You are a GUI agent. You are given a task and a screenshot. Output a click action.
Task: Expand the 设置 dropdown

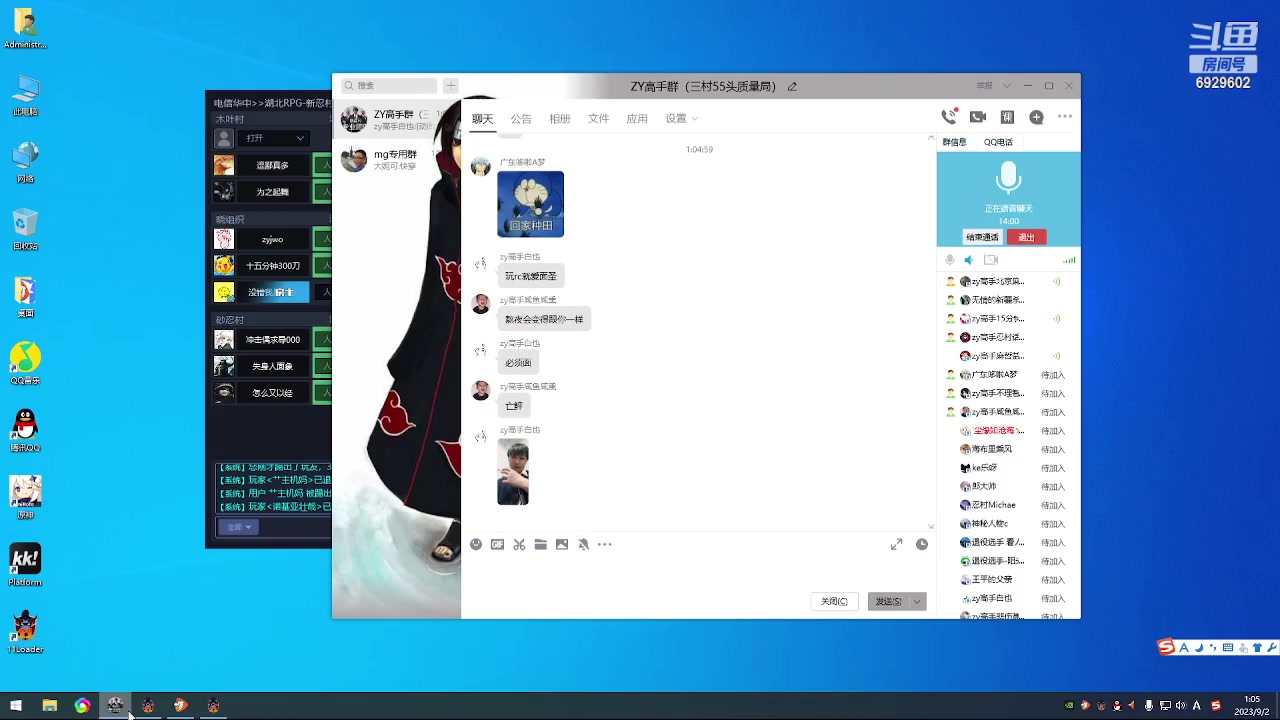pyautogui.click(x=681, y=118)
